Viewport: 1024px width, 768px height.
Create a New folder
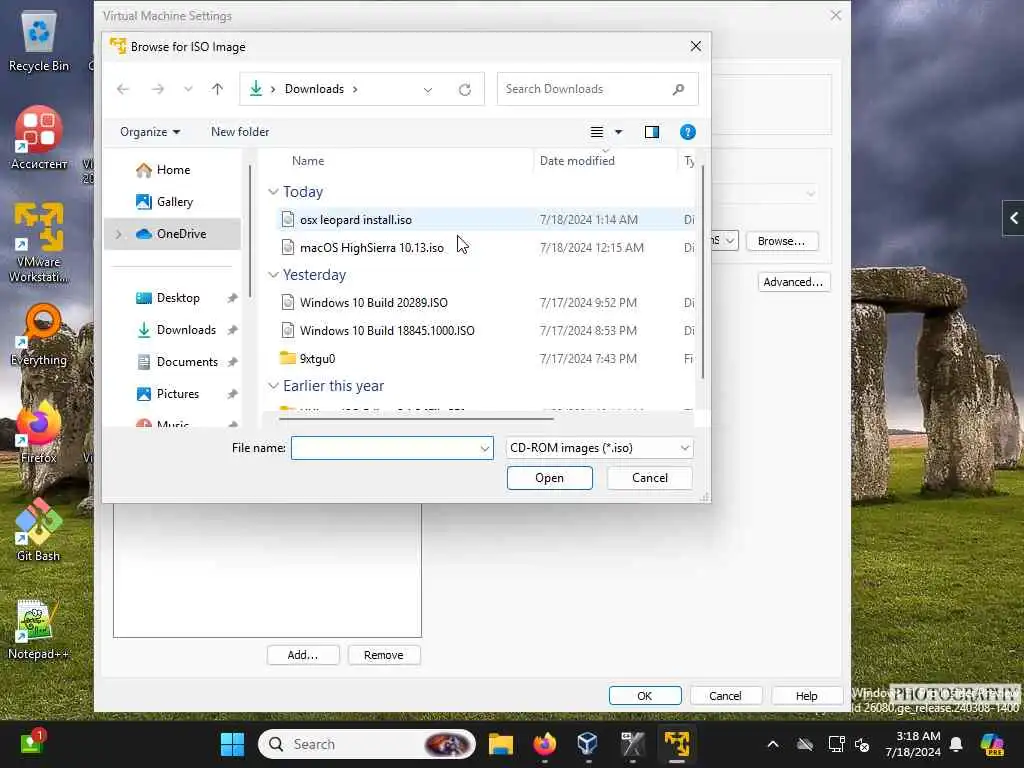click(240, 132)
